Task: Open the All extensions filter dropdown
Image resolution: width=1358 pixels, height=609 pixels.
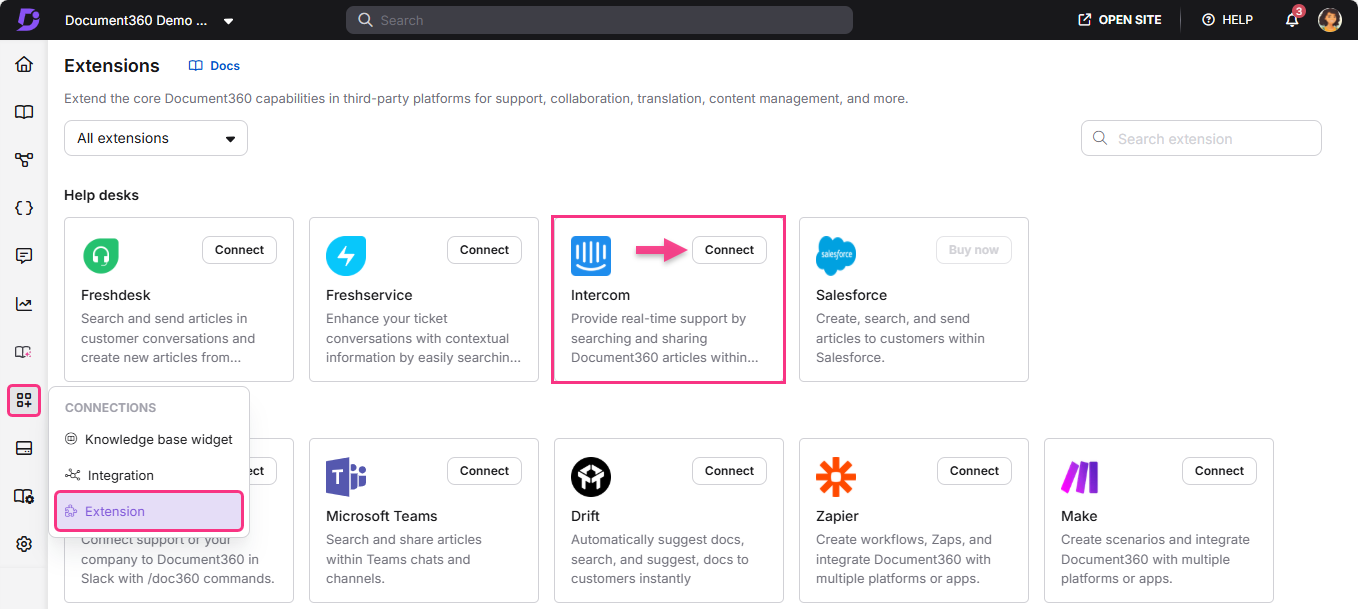Action: [156, 138]
